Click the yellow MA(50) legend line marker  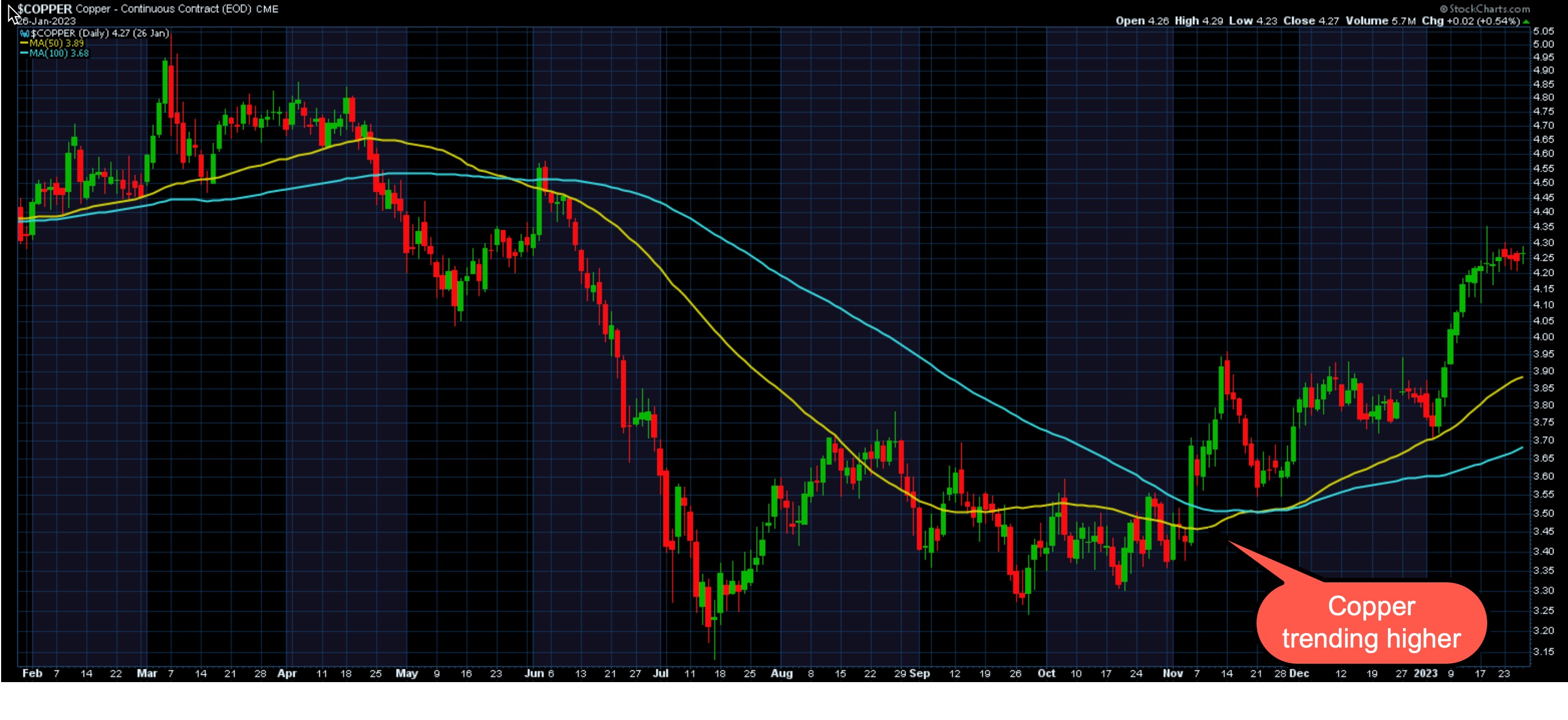pyautogui.click(x=24, y=43)
